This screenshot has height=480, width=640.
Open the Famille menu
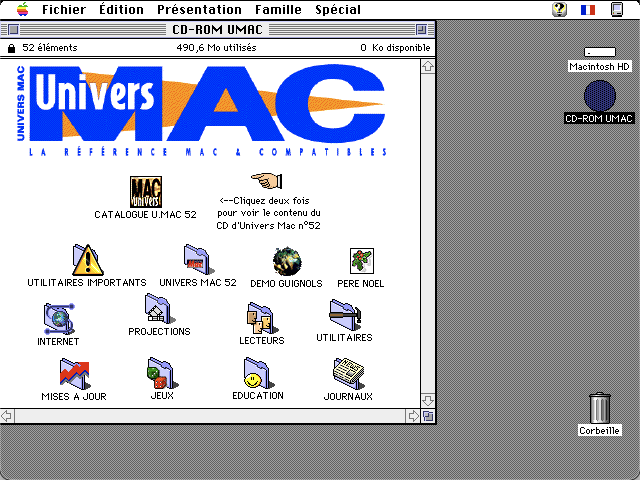pos(278,9)
